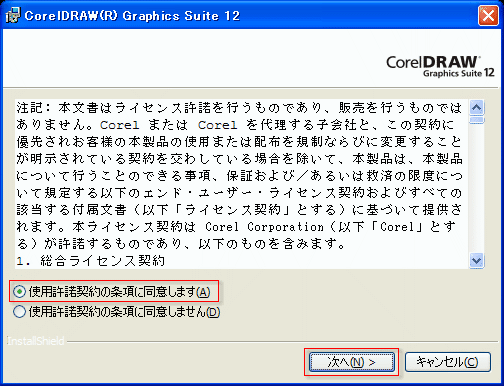504x386 pixels.
Task: Click the 次へ(N) > next button
Action: [352, 362]
